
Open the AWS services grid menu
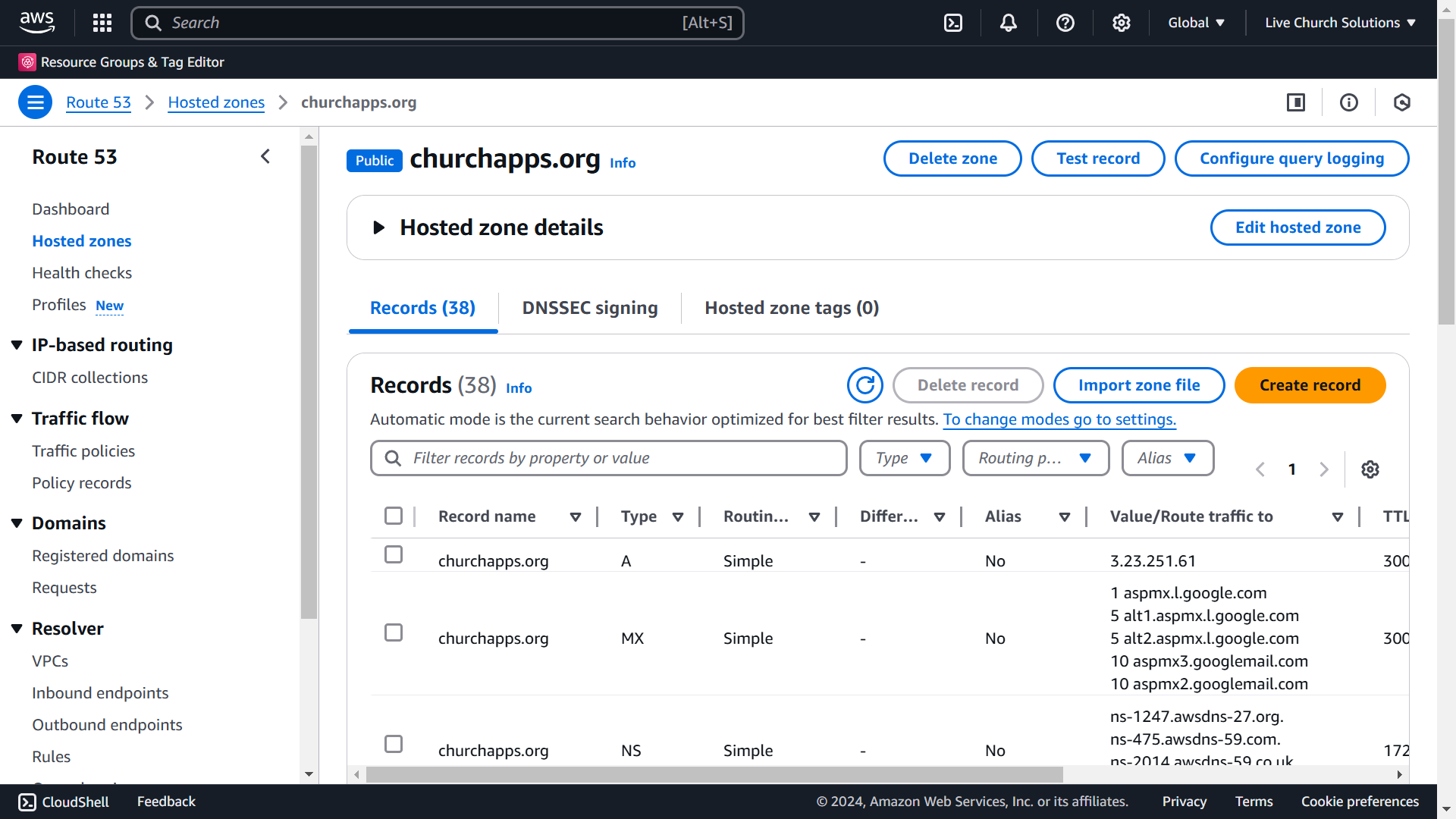point(102,23)
